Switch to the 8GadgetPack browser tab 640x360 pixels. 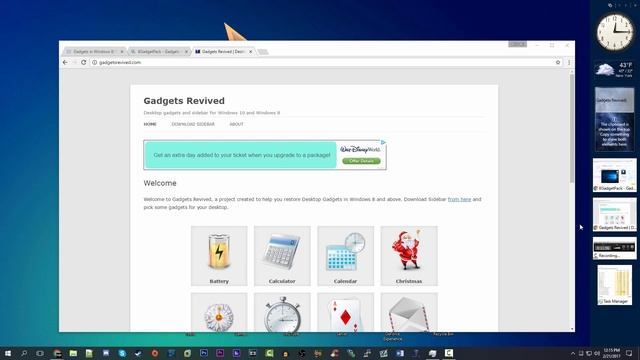coord(159,51)
